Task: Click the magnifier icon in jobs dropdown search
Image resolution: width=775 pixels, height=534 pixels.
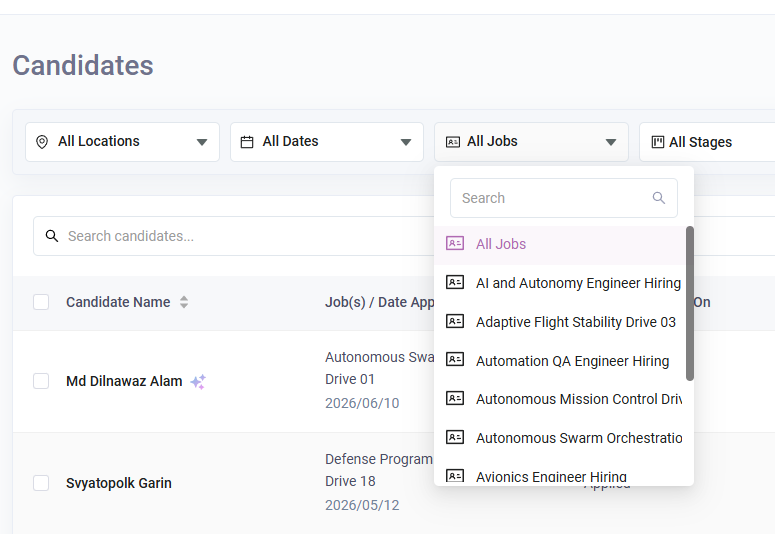Action: click(658, 198)
